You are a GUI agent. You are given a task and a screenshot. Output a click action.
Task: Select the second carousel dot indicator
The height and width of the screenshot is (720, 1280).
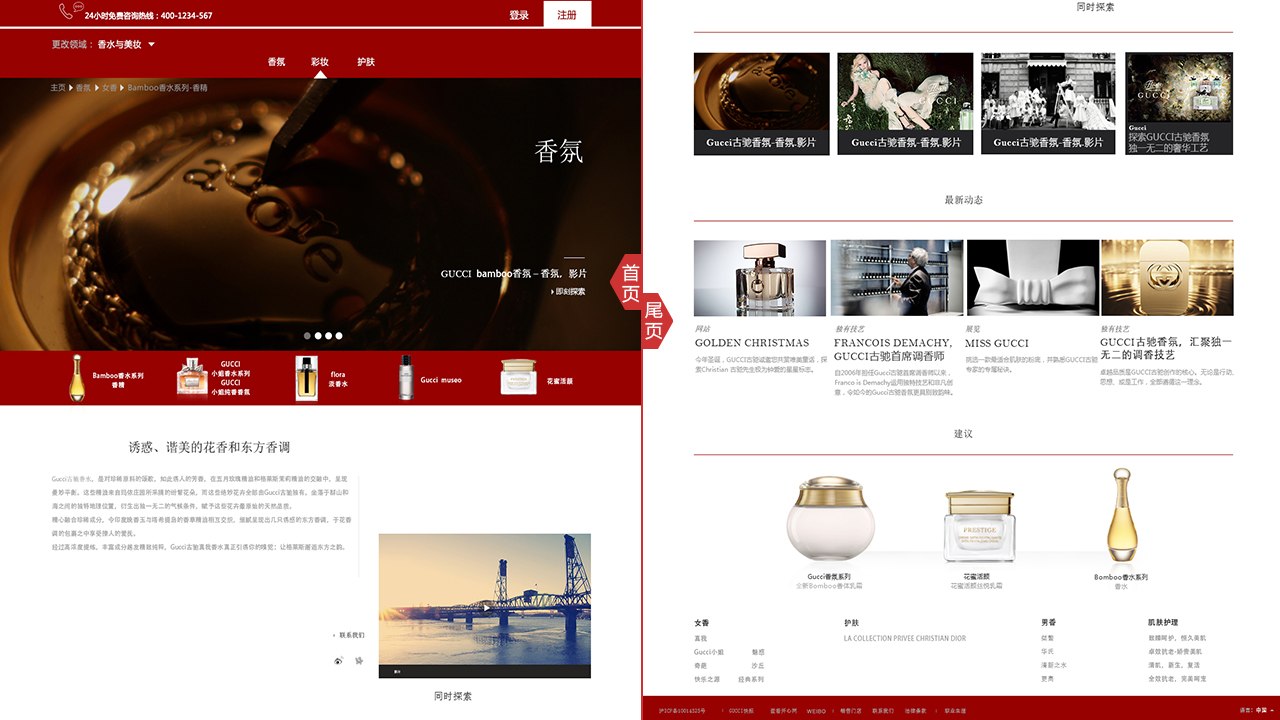(x=318, y=336)
